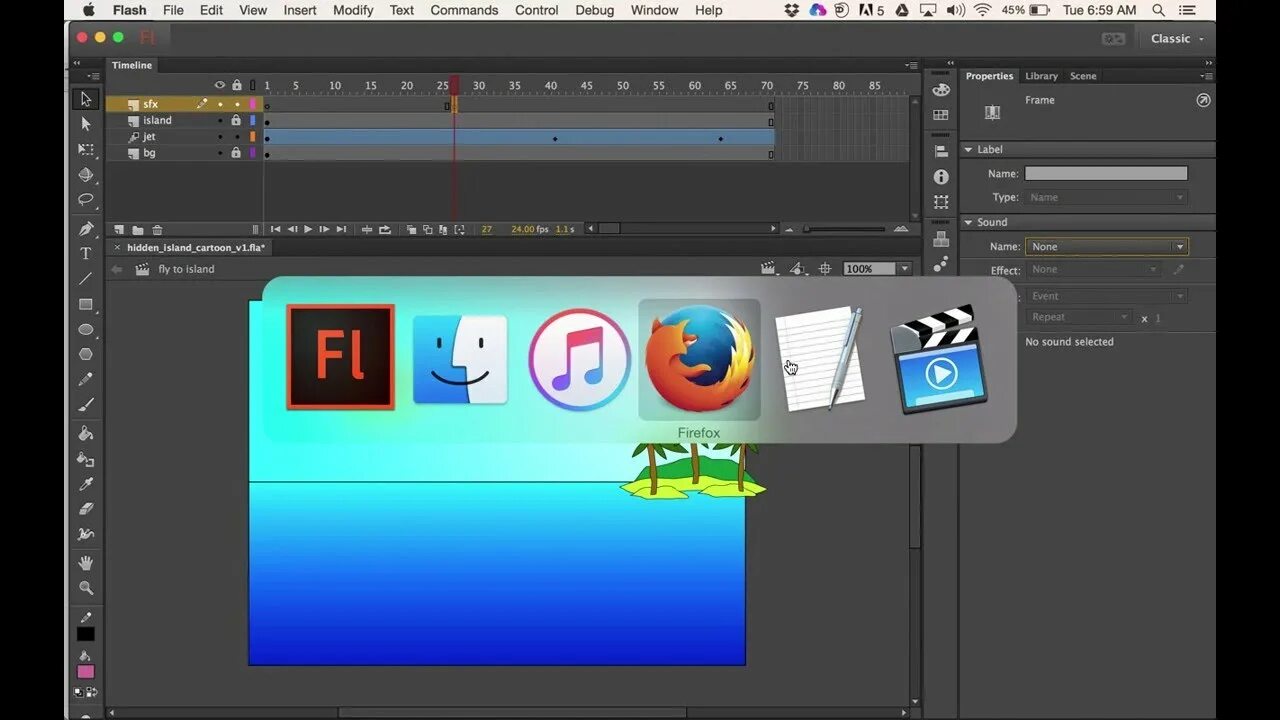Image resolution: width=1280 pixels, height=720 pixels.
Task: Toggle visibility dot of island layer
Action: point(220,120)
